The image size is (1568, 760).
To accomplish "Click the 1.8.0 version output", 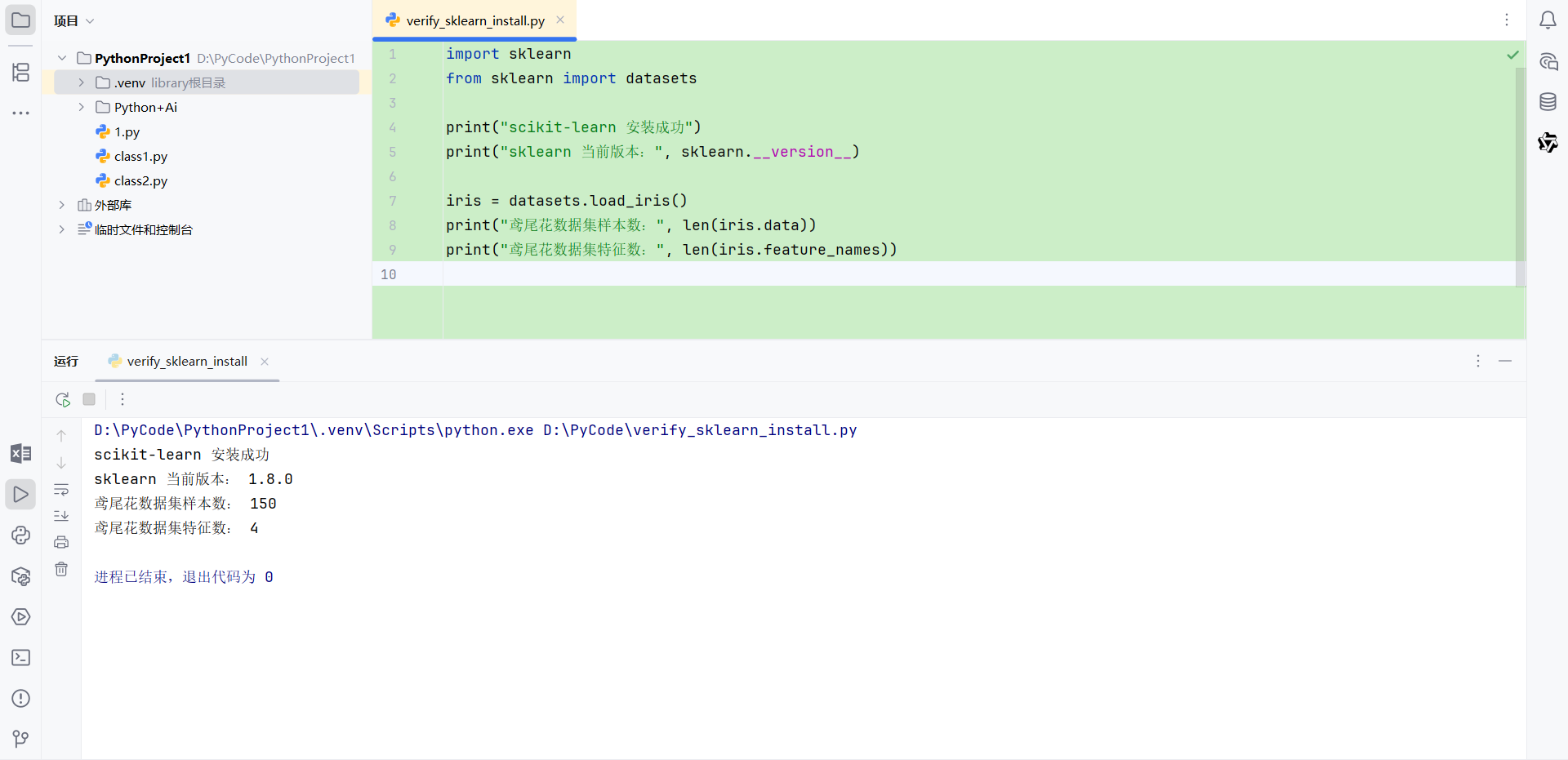I will pos(270,479).
